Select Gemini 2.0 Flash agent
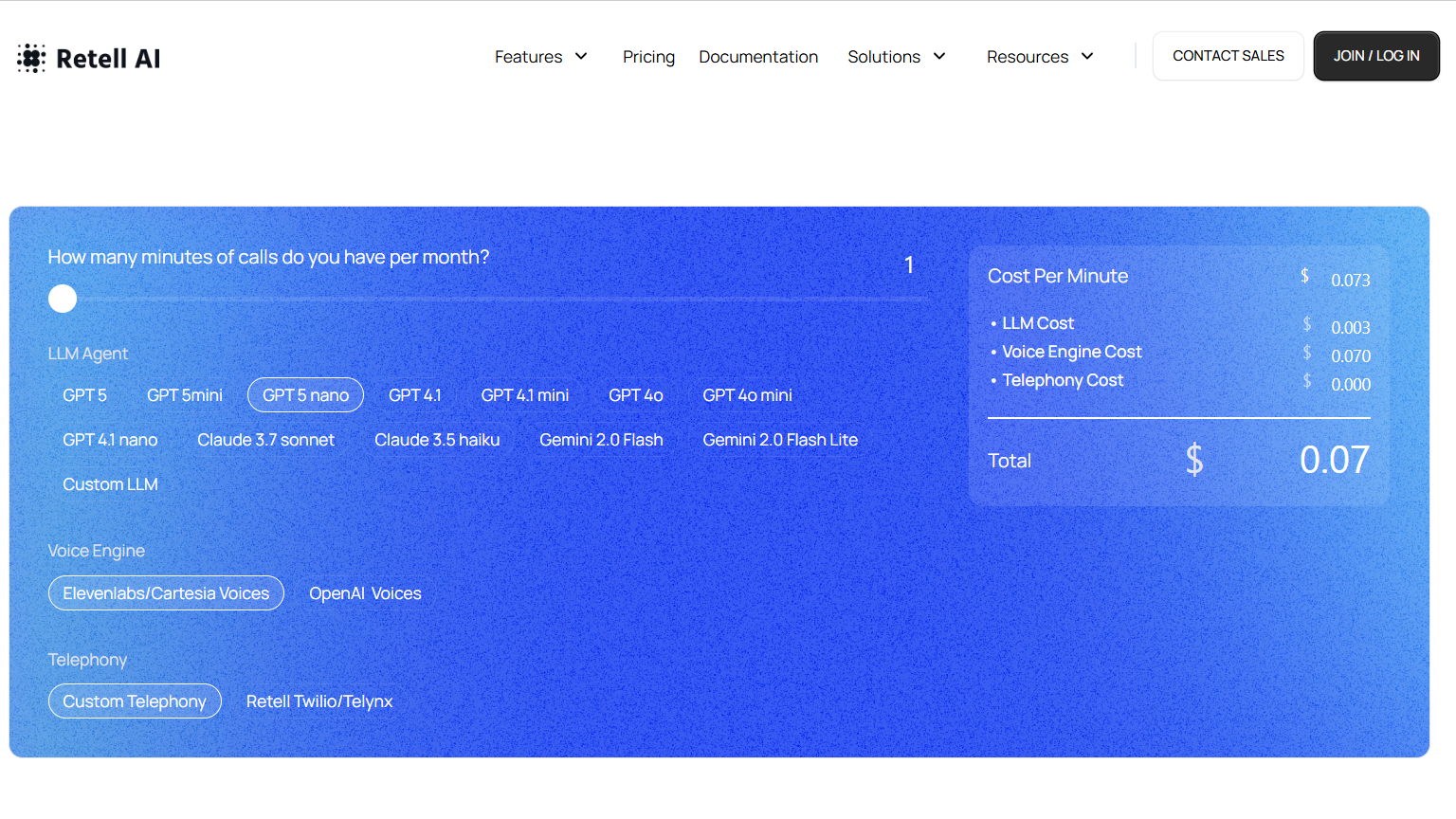The image size is (1456, 819). pyautogui.click(x=601, y=440)
